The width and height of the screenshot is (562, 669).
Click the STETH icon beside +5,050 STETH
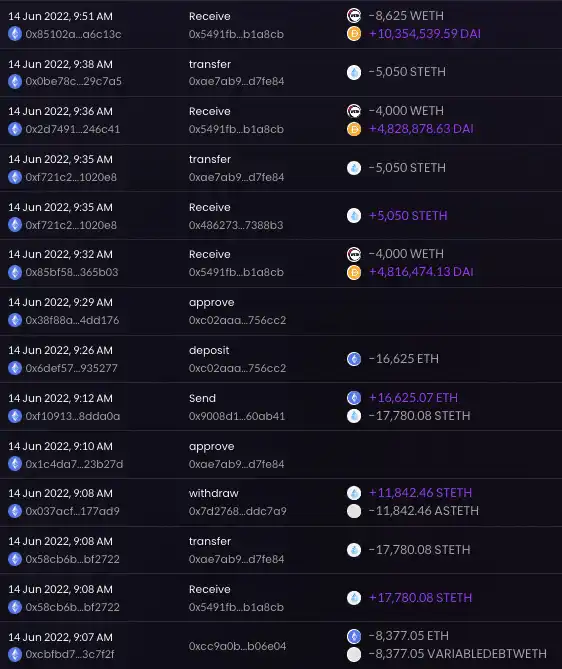tap(354, 215)
